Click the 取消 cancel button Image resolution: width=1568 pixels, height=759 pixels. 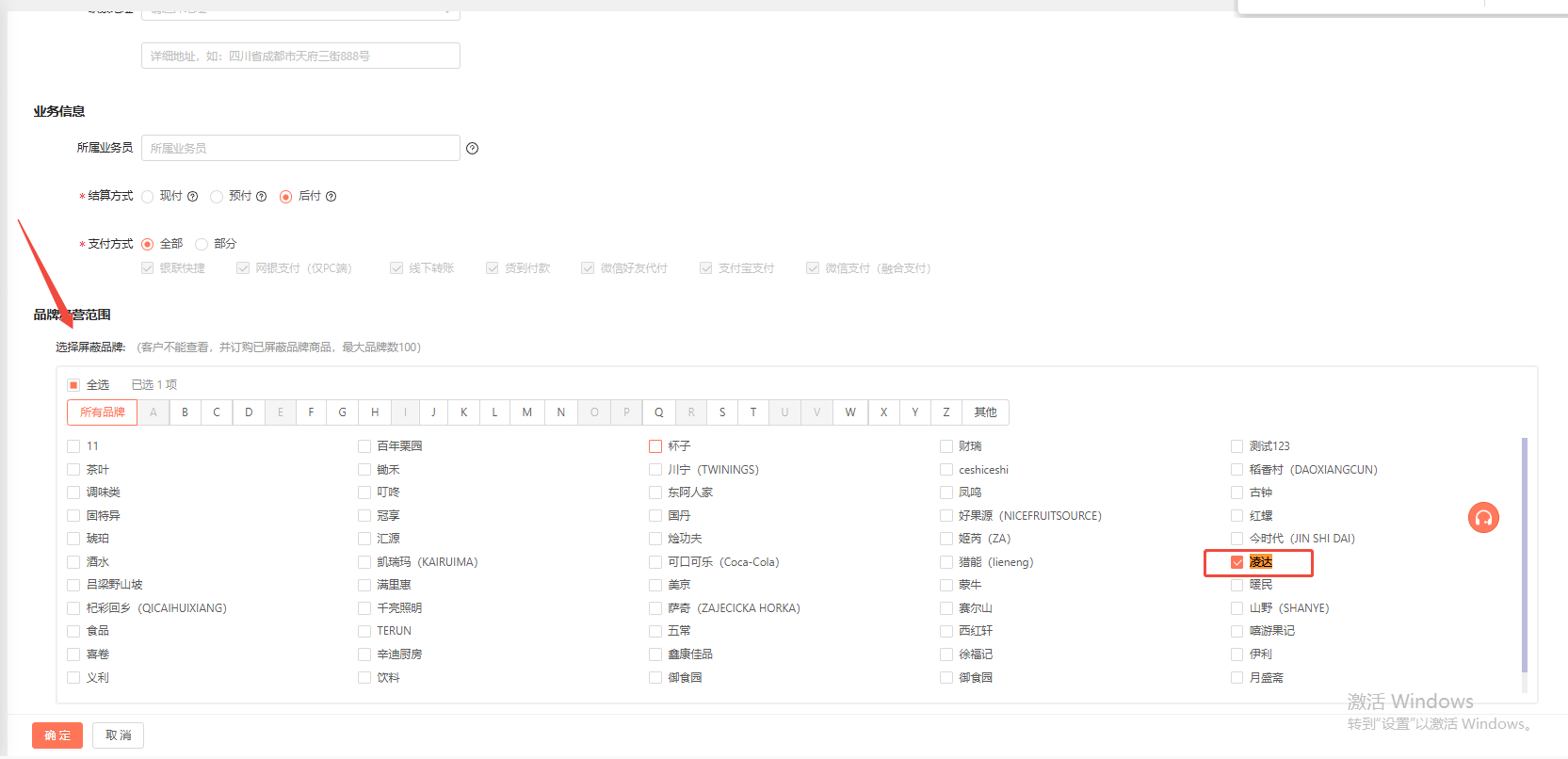click(x=119, y=735)
